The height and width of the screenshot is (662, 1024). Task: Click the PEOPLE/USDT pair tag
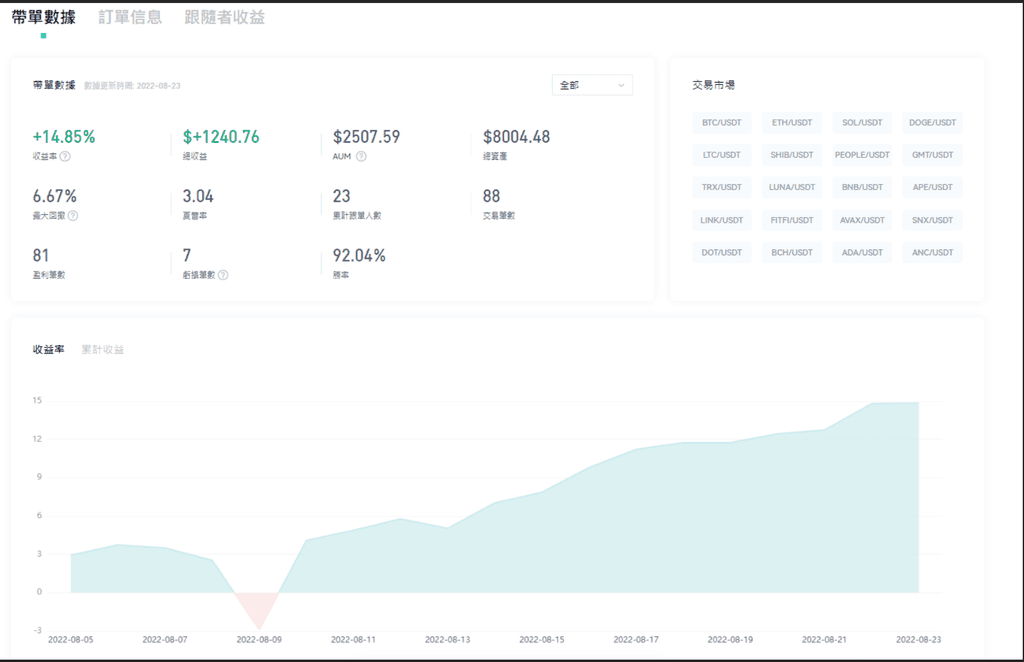(x=862, y=155)
